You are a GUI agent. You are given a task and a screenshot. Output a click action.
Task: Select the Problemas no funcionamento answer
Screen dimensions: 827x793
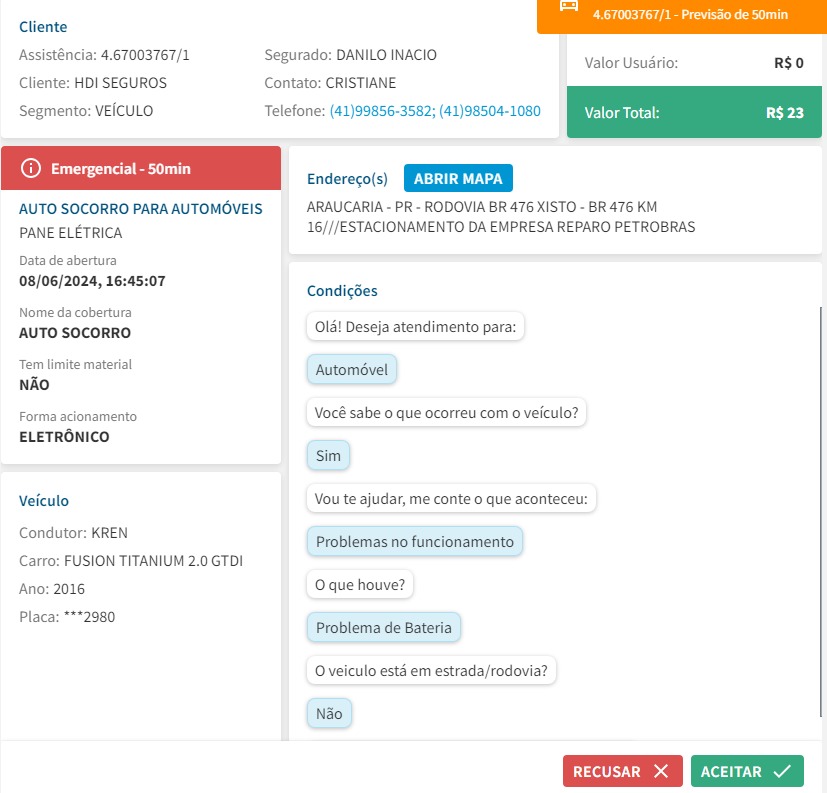[414, 542]
